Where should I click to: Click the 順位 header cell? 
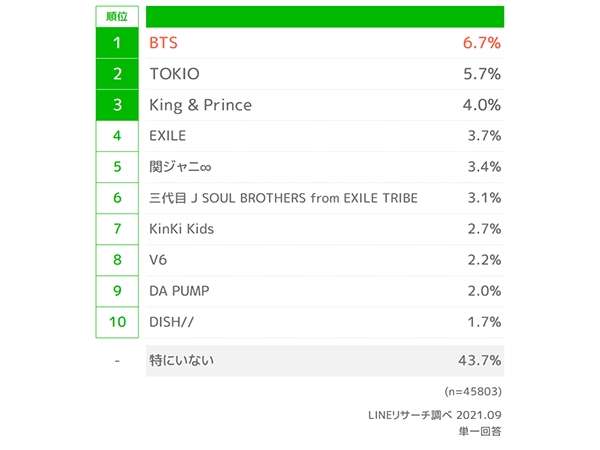click(117, 16)
